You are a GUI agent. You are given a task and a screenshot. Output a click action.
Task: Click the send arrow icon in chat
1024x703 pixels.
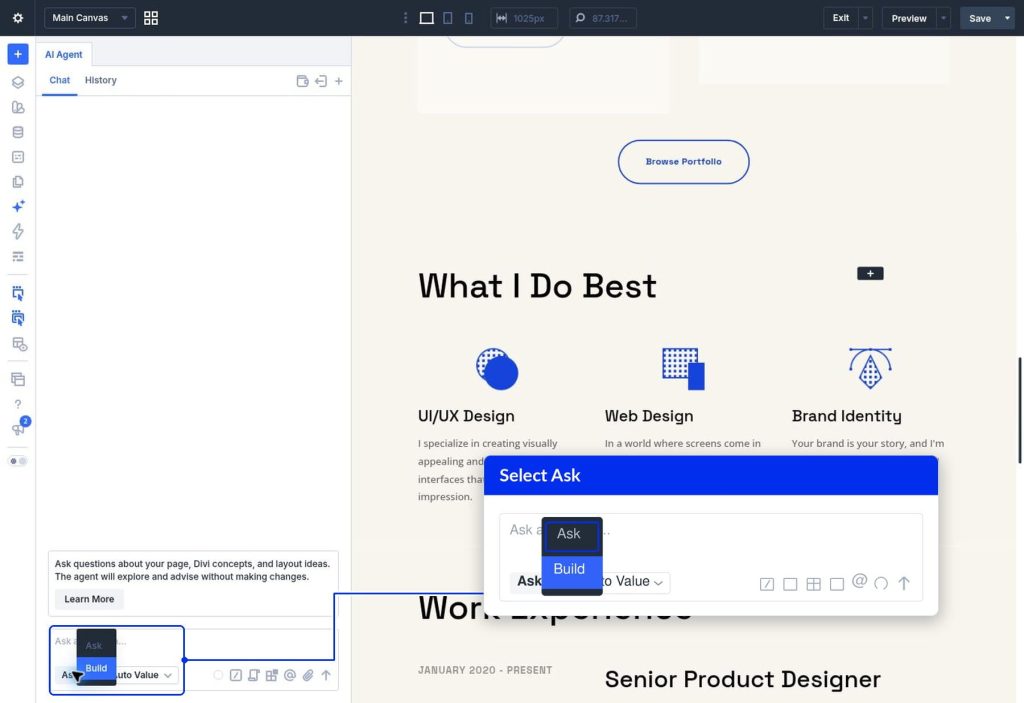point(326,675)
